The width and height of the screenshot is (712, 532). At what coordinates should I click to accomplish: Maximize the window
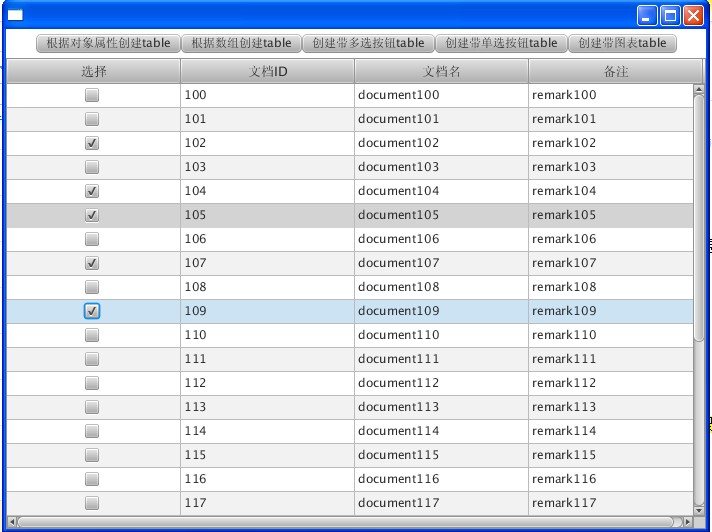pyautogui.click(x=670, y=15)
